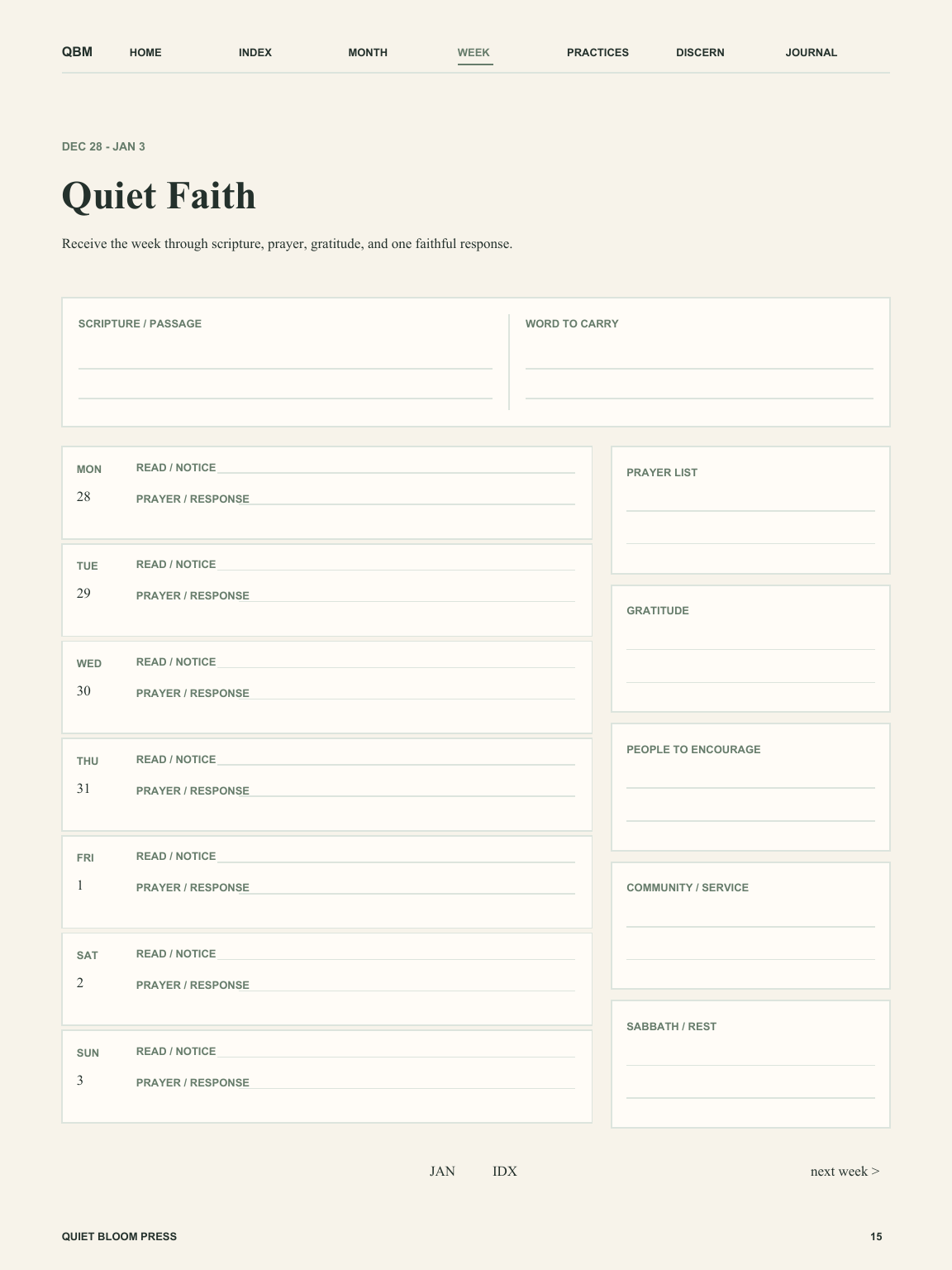Screen dimensions: 952x1270
Task: Select the WEEK tab
Action: point(474,52)
